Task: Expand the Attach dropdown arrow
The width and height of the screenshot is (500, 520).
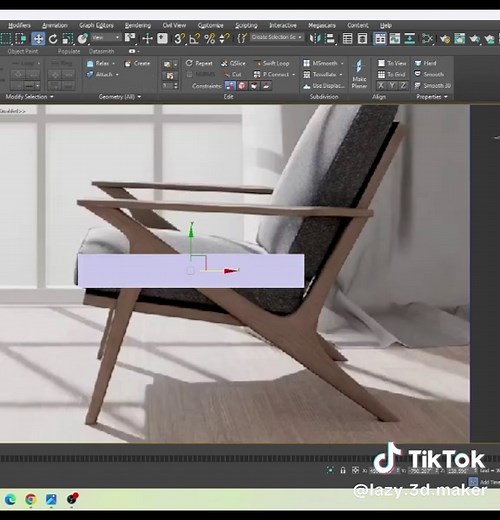Action: pyautogui.click(x=117, y=74)
